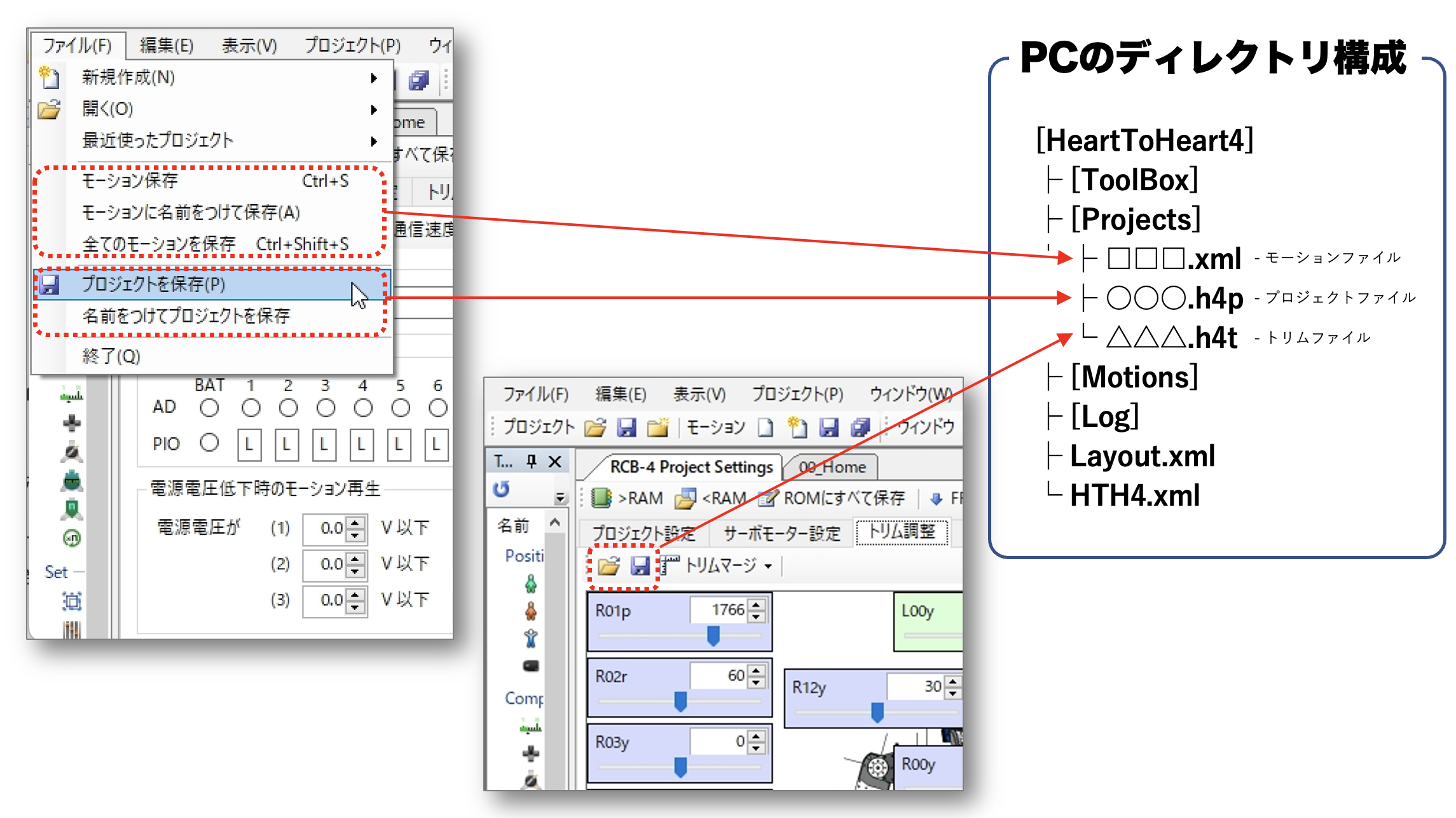Click the open project folder icon in the プロジェクト toolbar
The width and height of the screenshot is (1456, 818).
click(595, 427)
